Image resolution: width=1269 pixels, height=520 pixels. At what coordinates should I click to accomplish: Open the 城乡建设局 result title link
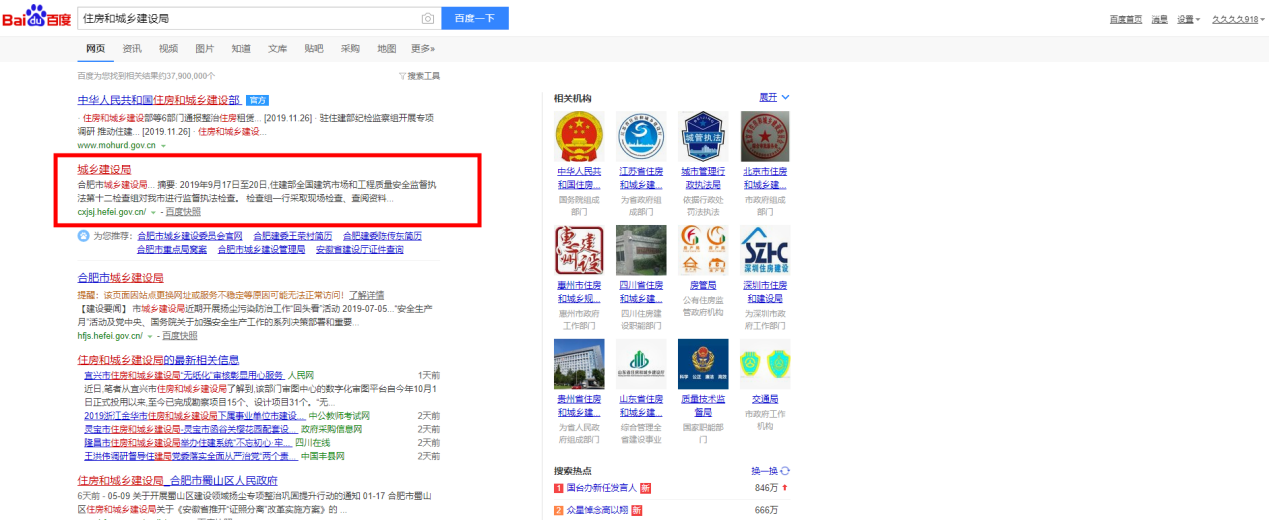click(x=104, y=169)
